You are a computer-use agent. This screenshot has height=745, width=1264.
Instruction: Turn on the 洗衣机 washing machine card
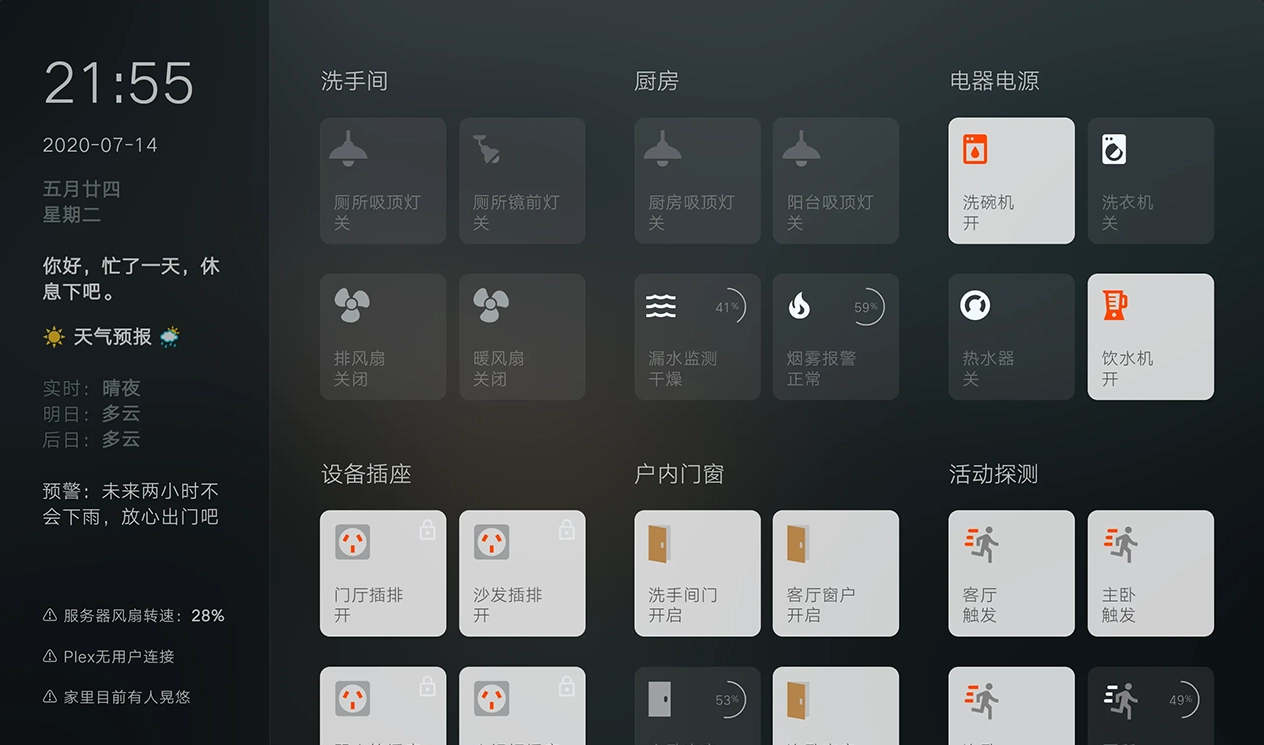click(1151, 181)
